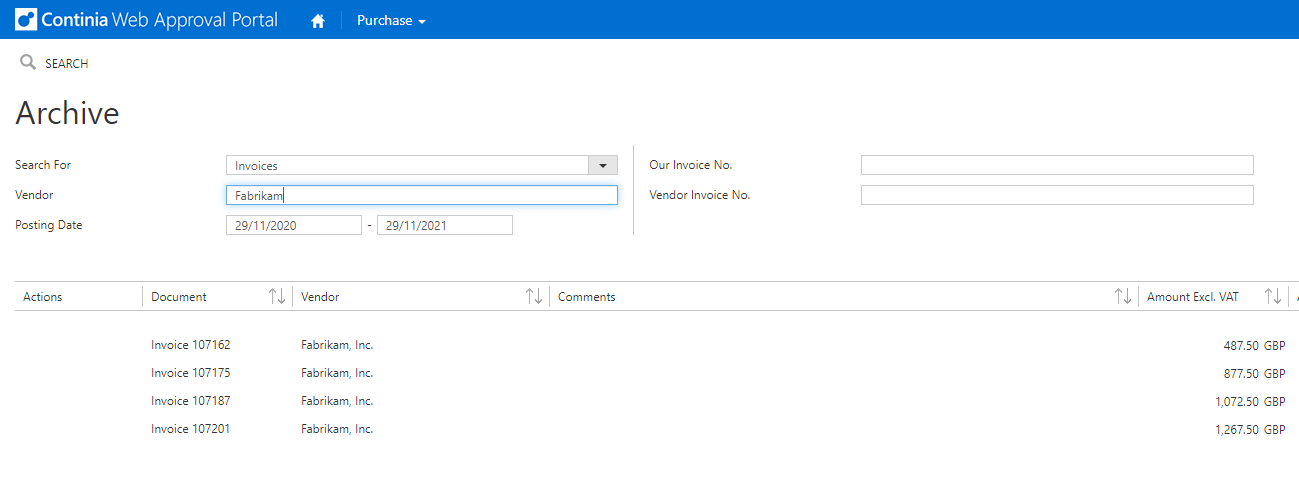1299x502 pixels.
Task: Open the Purchase menu
Action: [391, 21]
